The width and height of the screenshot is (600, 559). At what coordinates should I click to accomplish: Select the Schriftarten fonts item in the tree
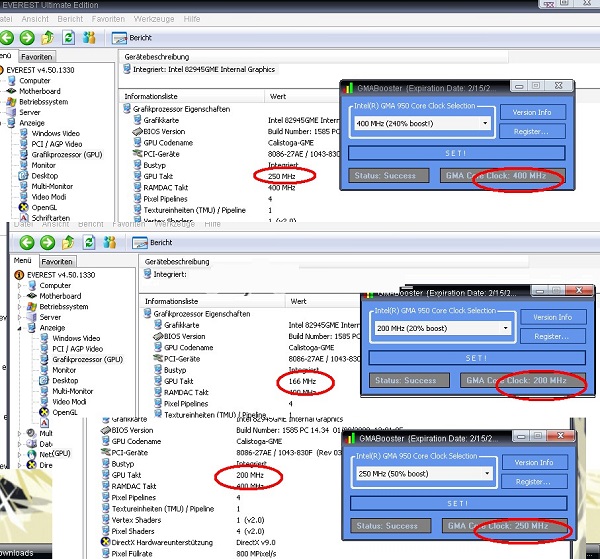(50, 217)
